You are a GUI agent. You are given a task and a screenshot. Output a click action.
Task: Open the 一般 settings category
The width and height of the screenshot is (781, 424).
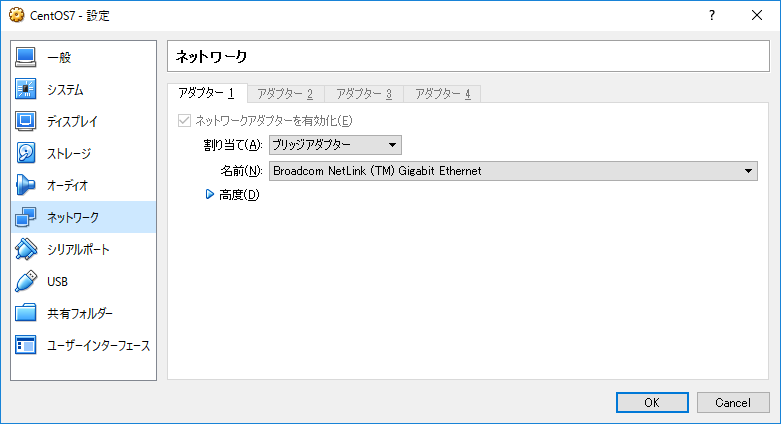[83, 57]
